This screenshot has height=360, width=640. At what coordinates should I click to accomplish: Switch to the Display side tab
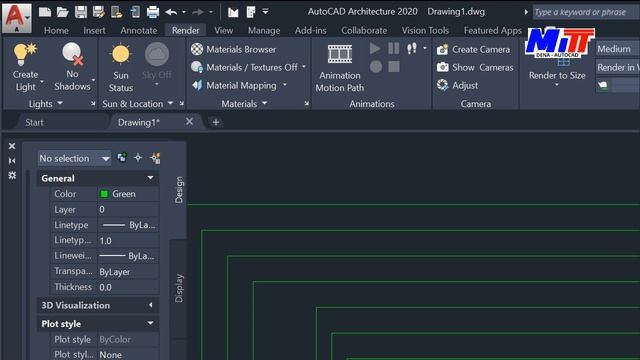(x=179, y=288)
